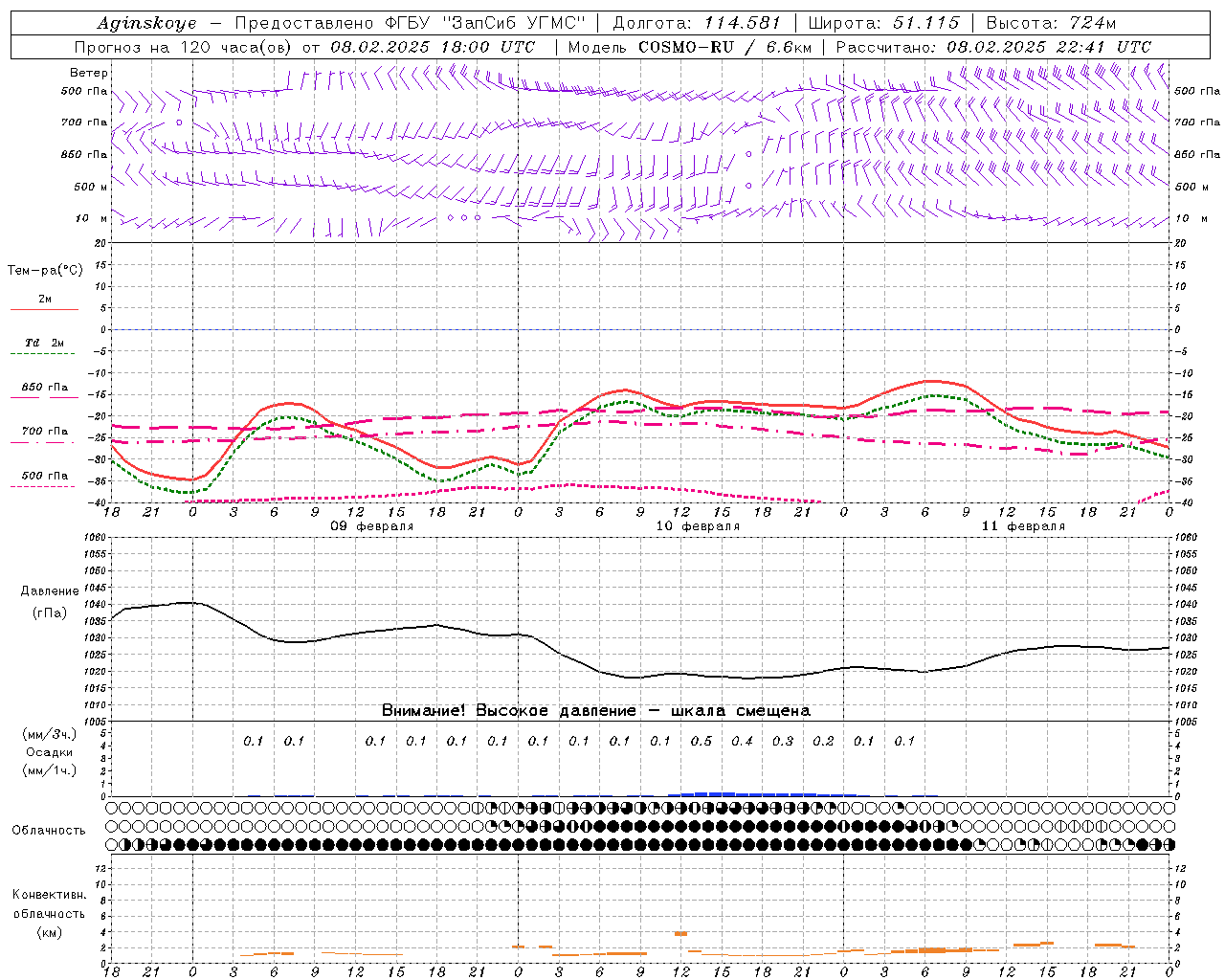The width and height of the screenshot is (1225, 980).
Task: Click the 0.2 precipitation value
Action: point(824,741)
